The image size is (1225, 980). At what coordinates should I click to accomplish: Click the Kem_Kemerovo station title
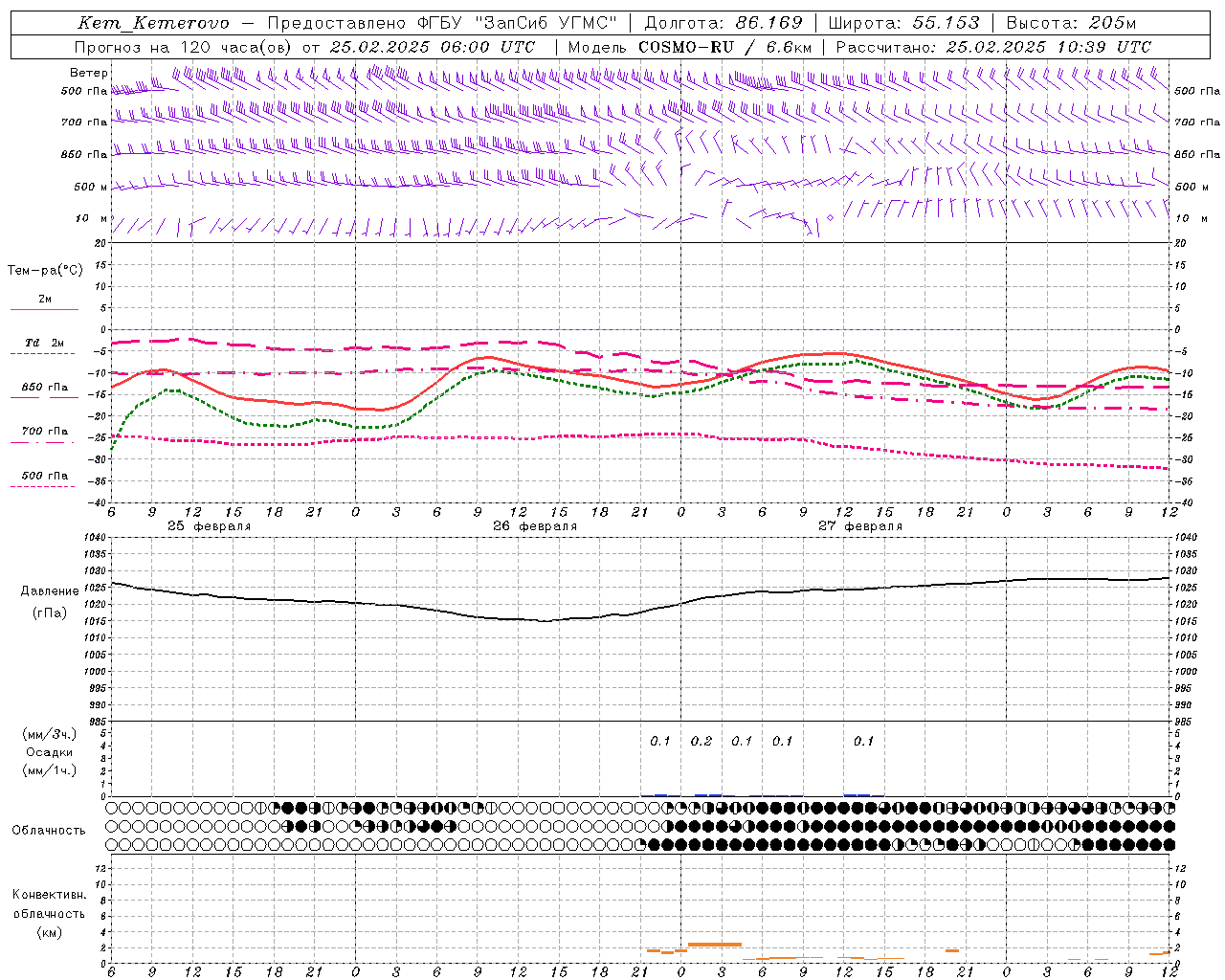click(x=153, y=23)
